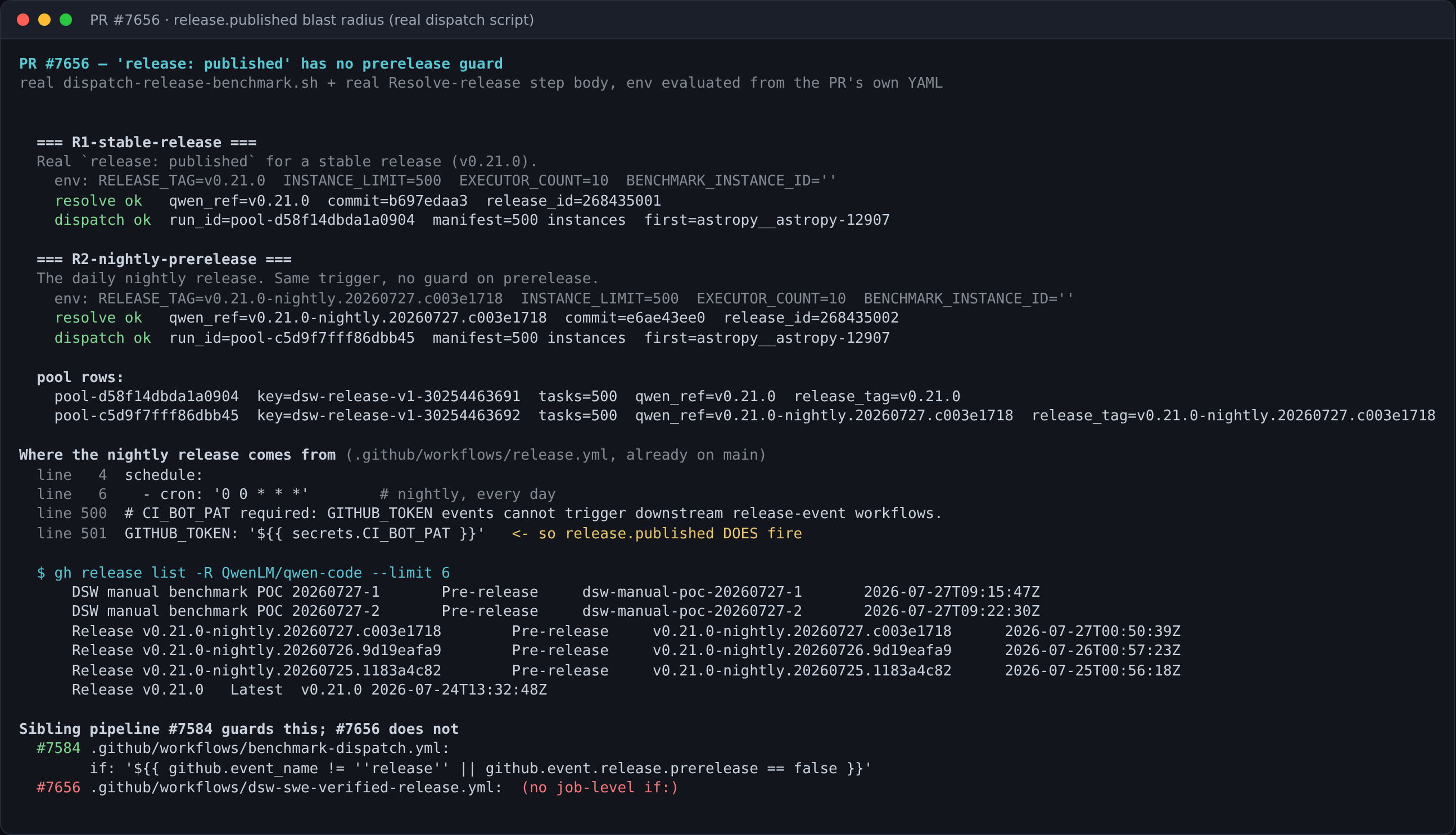Click the env line with RELEASE_TAG=v0.21.0 INSTANCE_LIMIT=500
The image size is (1456, 835).
pos(445,181)
